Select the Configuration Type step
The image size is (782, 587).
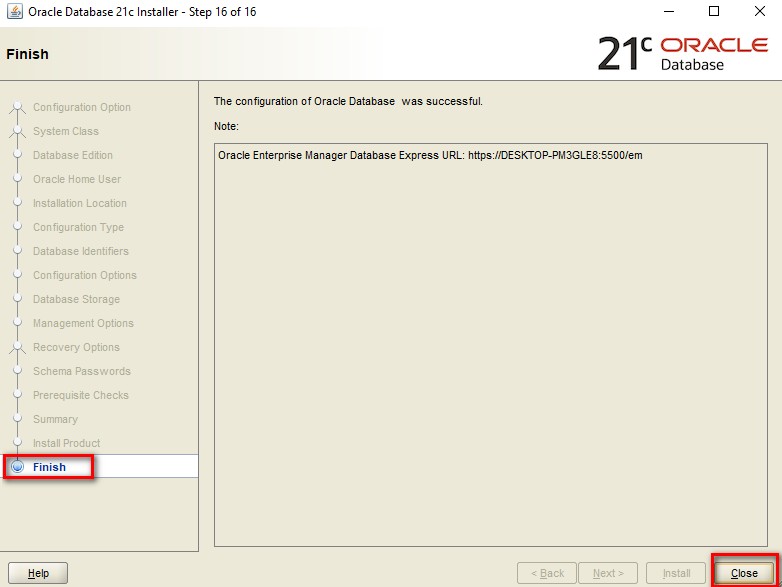(x=78, y=227)
